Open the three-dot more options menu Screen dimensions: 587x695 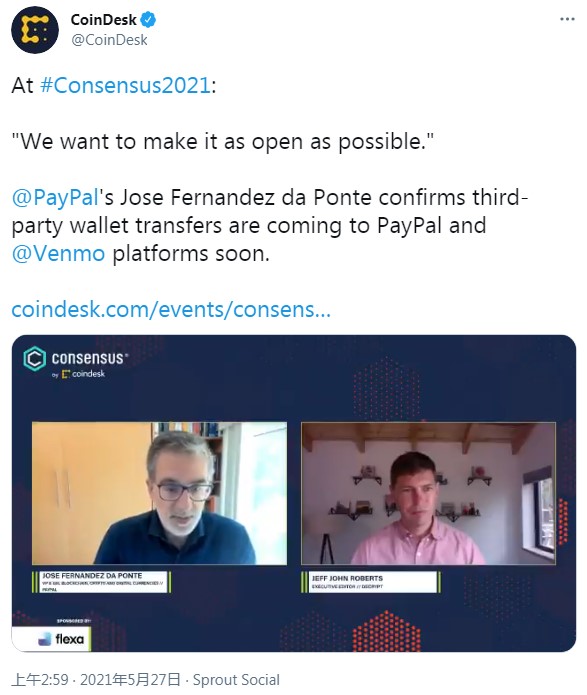pos(567,19)
